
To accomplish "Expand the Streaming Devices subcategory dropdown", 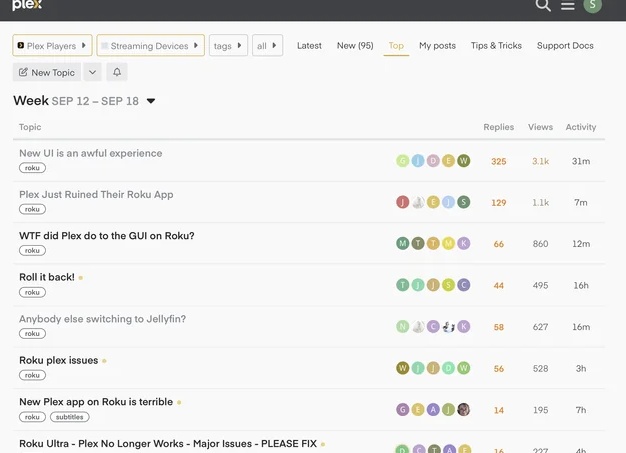I will [x=151, y=45].
